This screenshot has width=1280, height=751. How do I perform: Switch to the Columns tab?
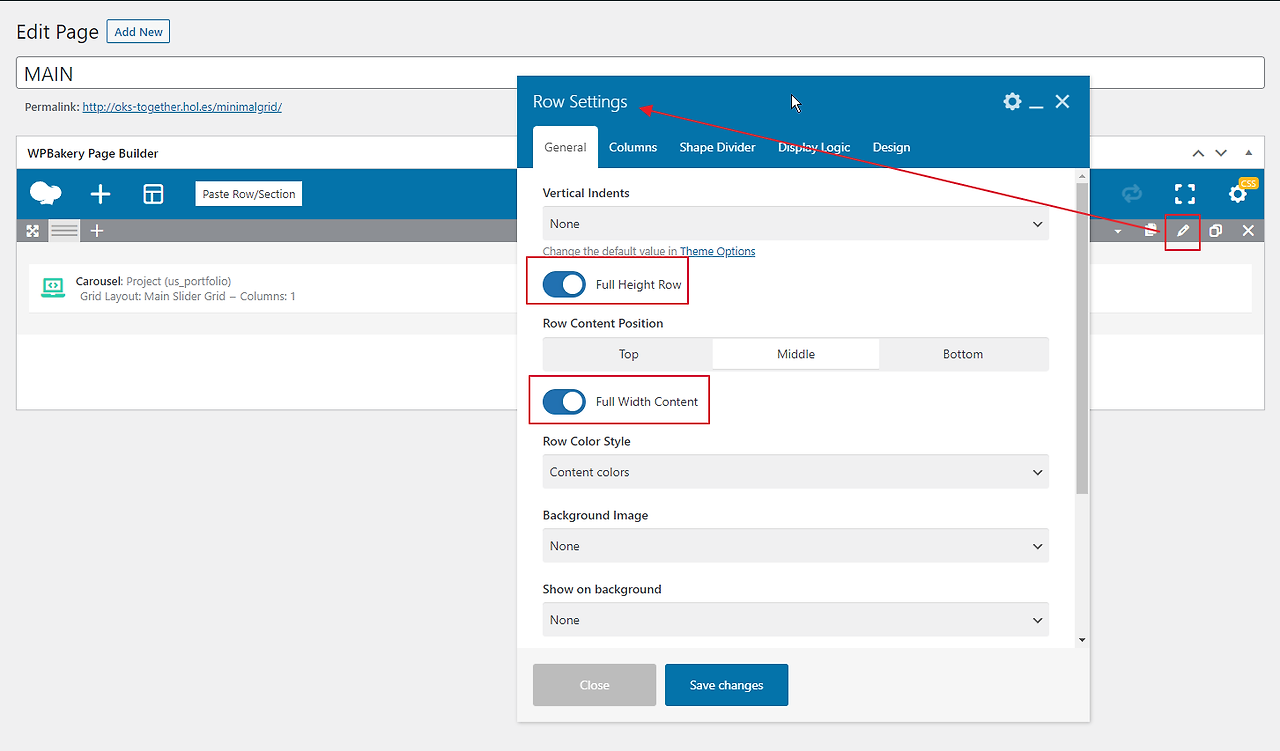(x=633, y=147)
